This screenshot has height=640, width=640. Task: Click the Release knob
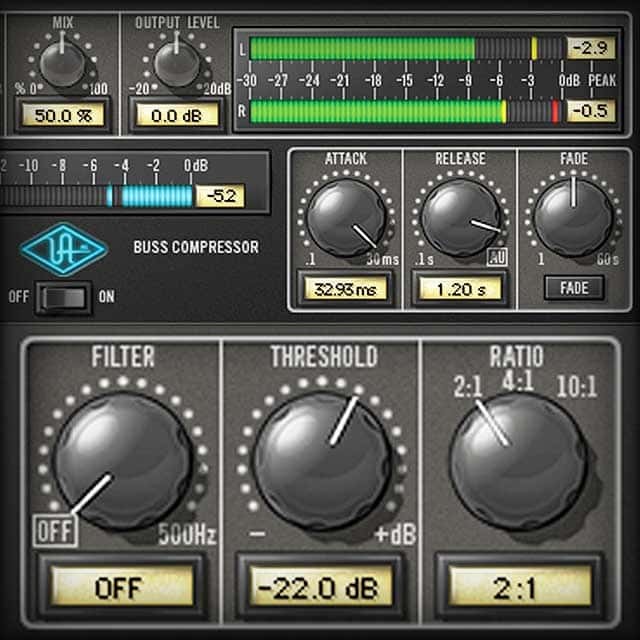pyautogui.click(x=460, y=216)
